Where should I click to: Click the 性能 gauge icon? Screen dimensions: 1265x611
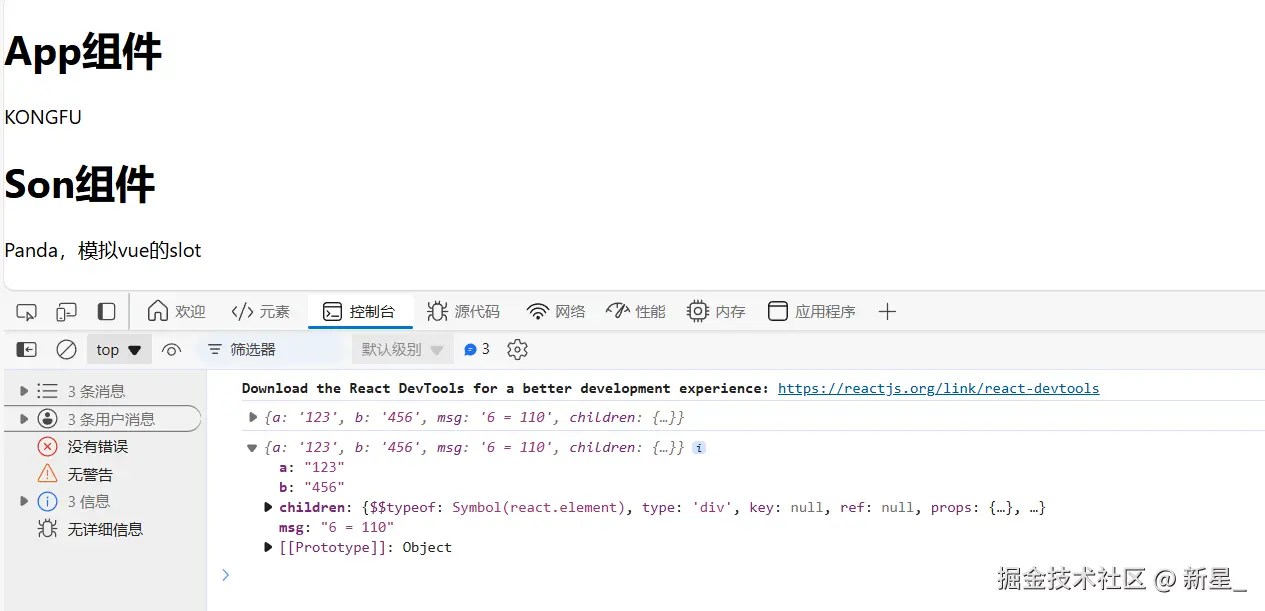point(618,311)
